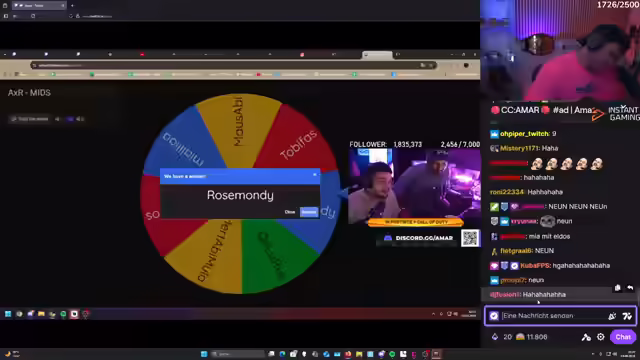This screenshot has height=360, width=640.
Task: Click the DISCORD.GG/AMAR banner
Action: point(419,238)
